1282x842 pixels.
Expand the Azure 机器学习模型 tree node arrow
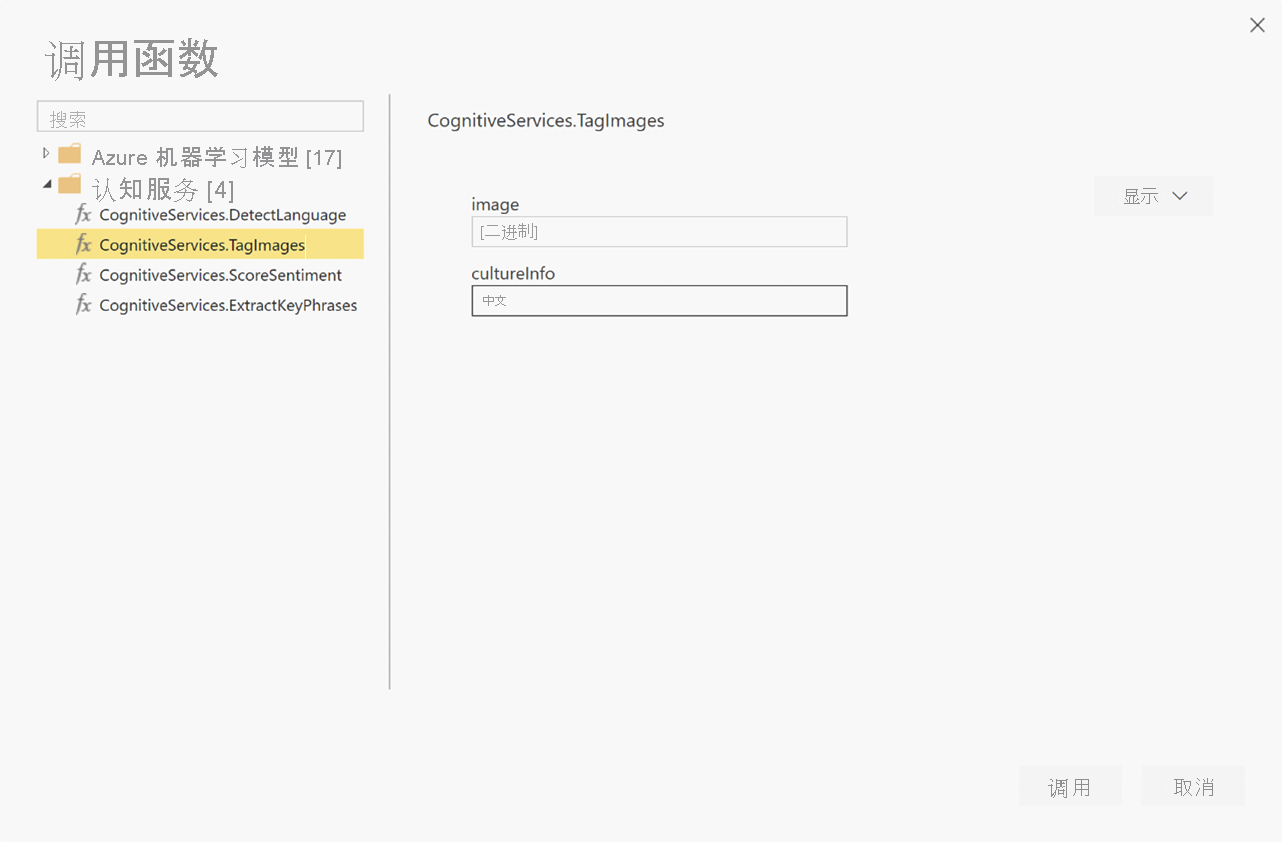coord(46,153)
